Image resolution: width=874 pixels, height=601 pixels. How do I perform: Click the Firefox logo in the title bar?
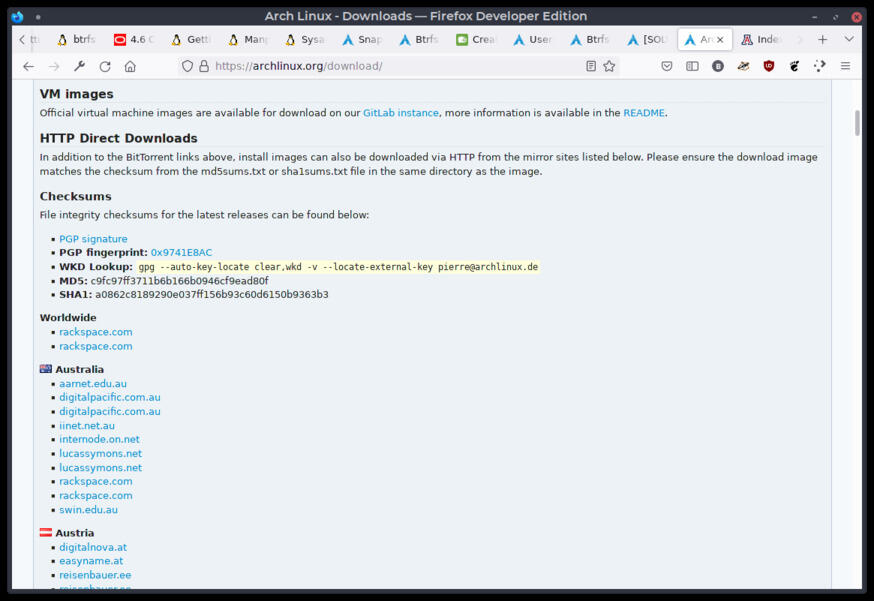coord(17,16)
